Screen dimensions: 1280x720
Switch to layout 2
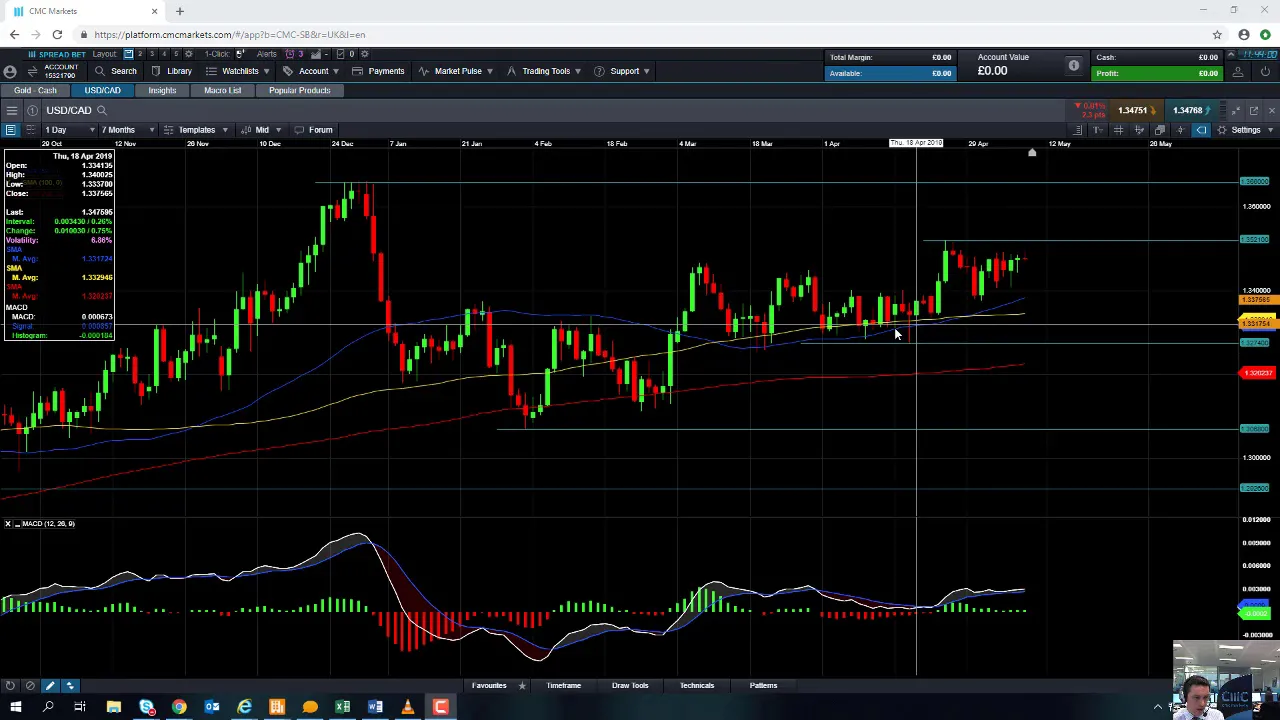coord(140,54)
